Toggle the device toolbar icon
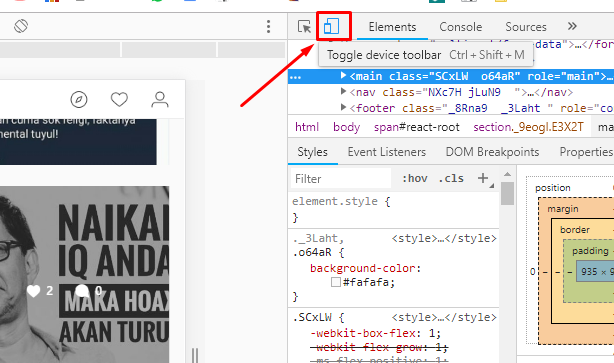Image resolution: width=614 pixels, height=363 pixels. coord(331,27)
